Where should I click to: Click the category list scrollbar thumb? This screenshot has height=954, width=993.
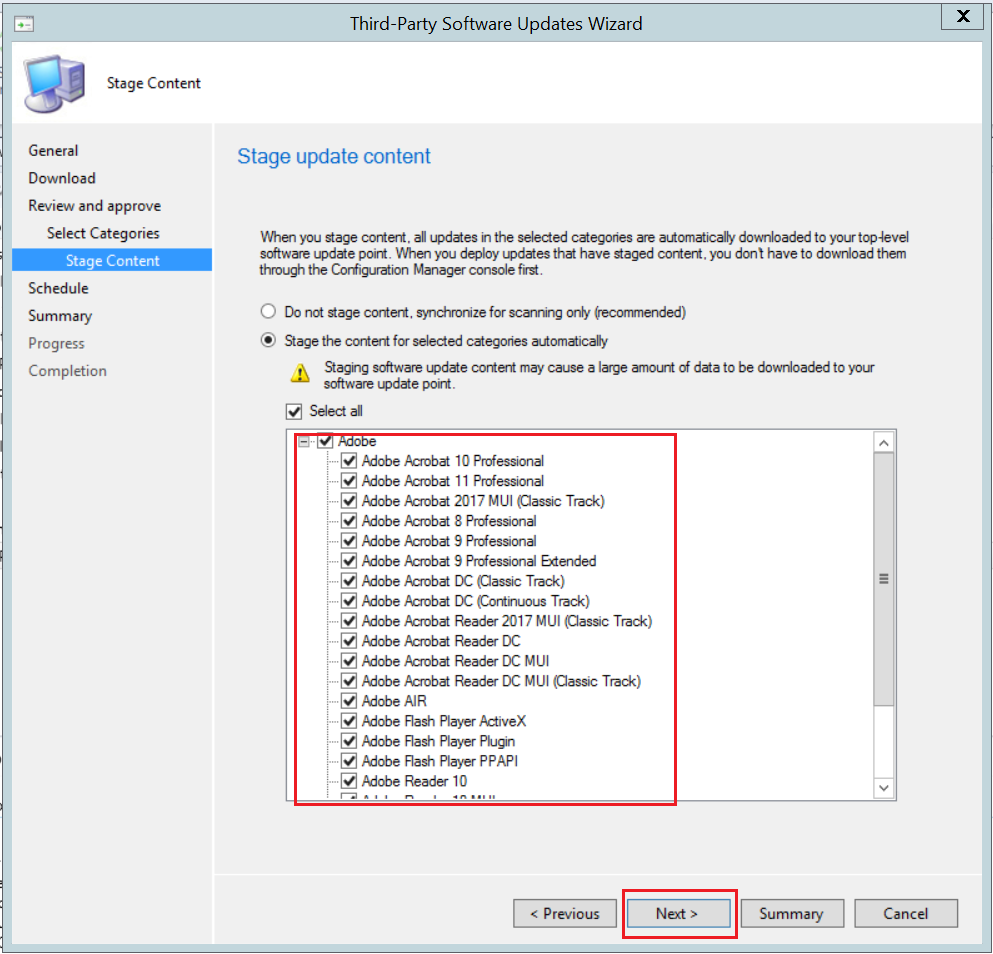pos(883,579)
